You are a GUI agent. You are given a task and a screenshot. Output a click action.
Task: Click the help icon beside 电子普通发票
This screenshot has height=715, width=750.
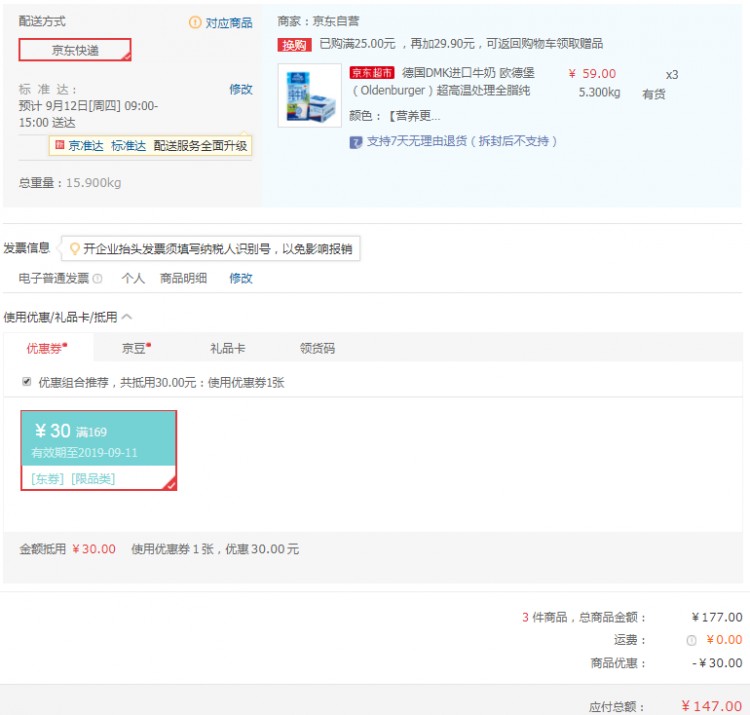[98, 278]
